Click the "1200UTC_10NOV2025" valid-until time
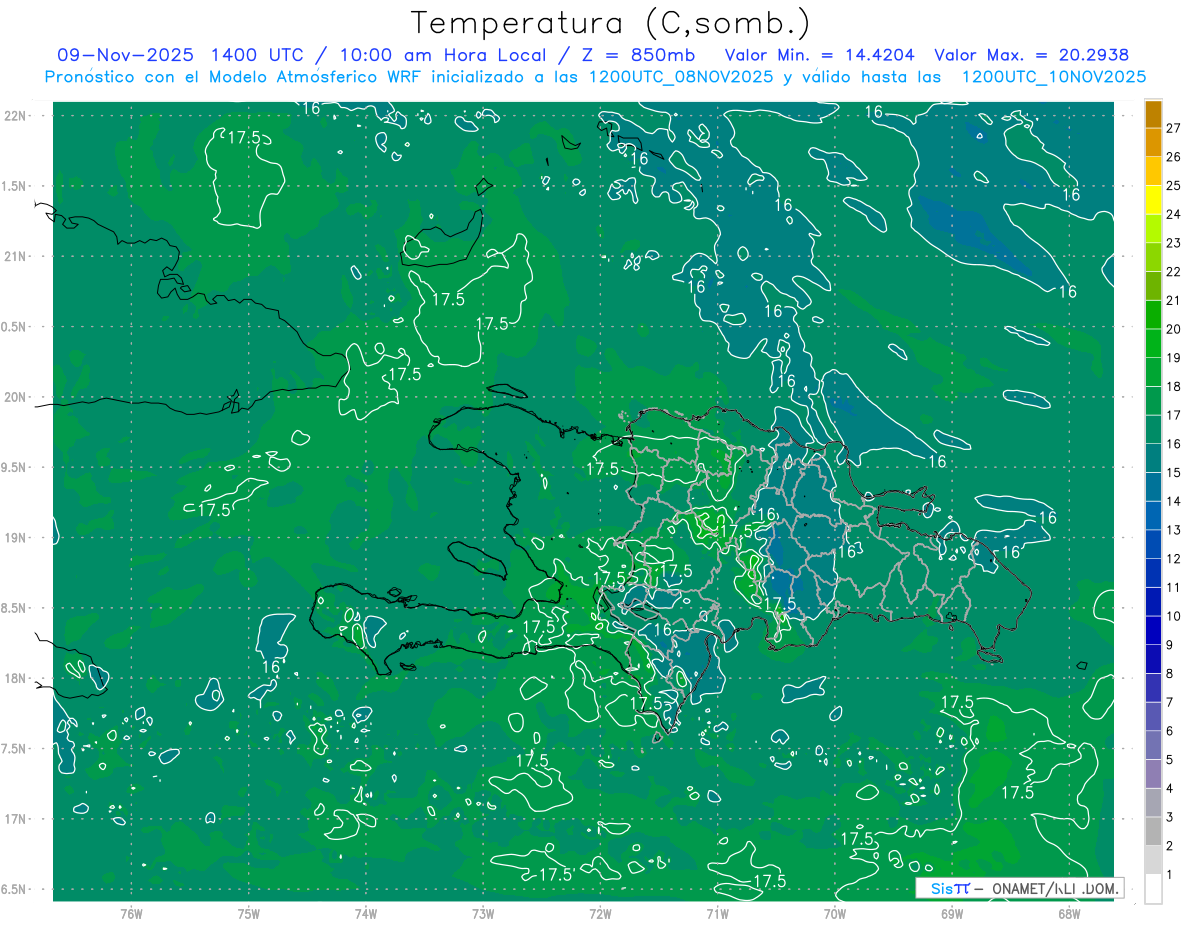The width and height of the screenshot is (1200, 927). pos(1054,77)
